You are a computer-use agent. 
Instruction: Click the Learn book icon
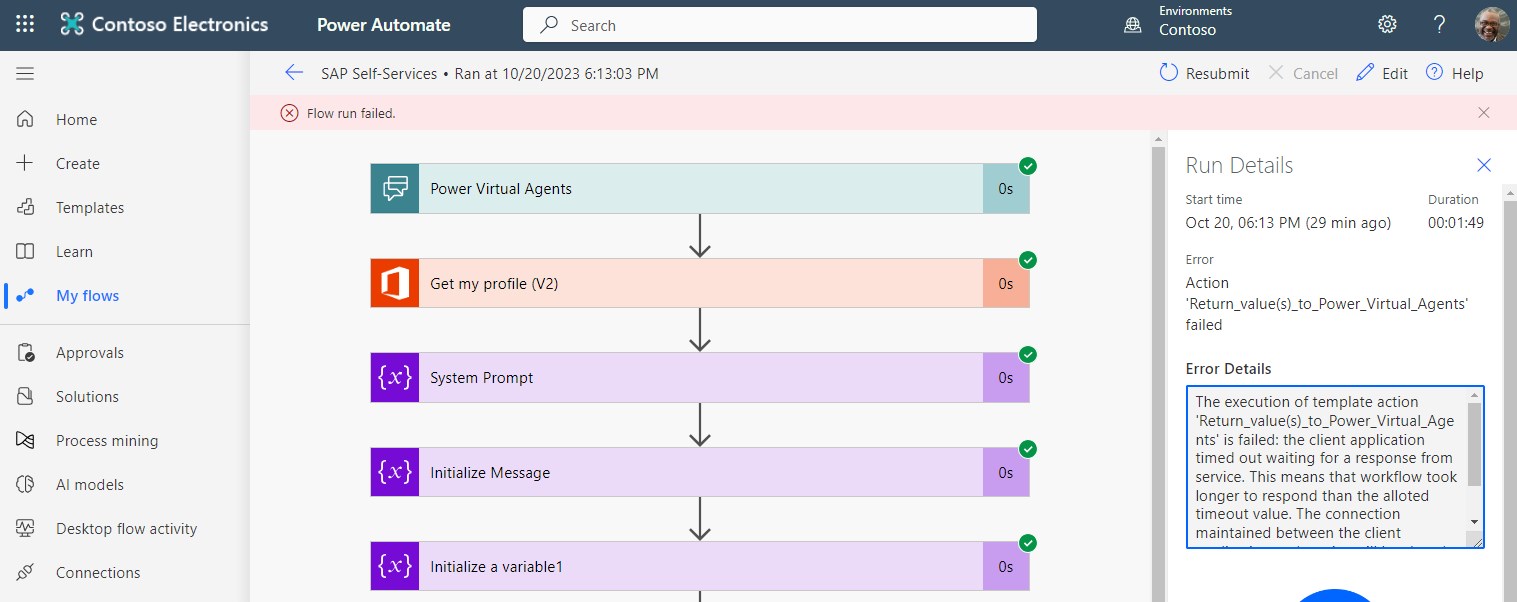(26, 251)
